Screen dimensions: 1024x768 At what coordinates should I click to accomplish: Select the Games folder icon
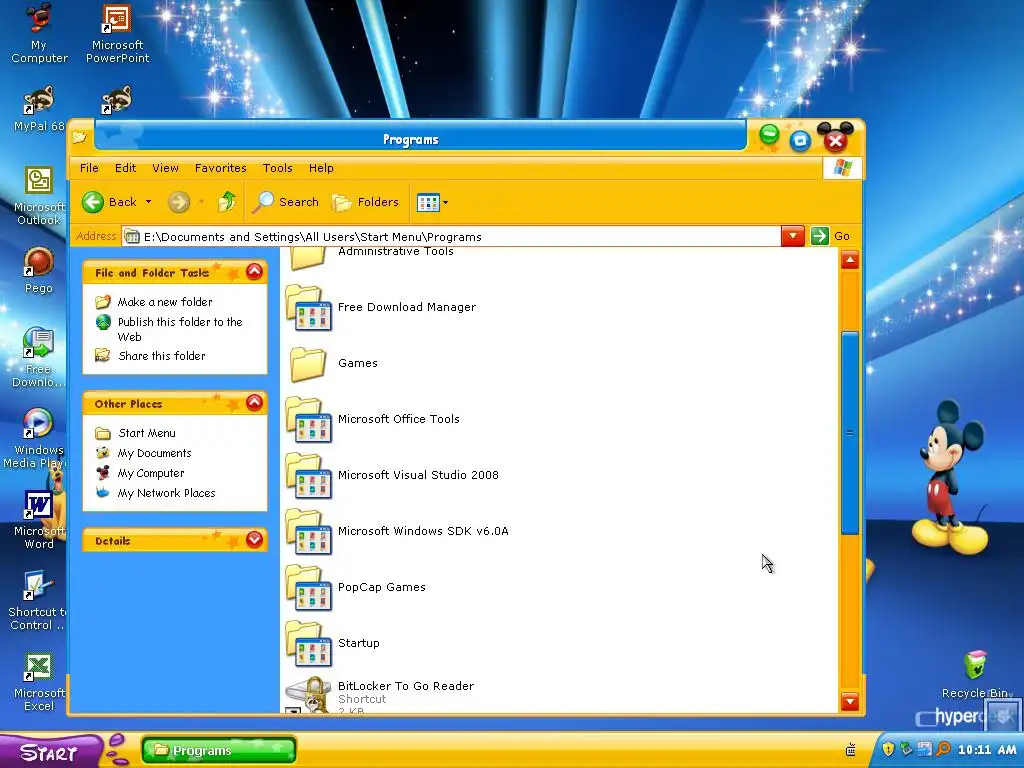coord(308,364)
